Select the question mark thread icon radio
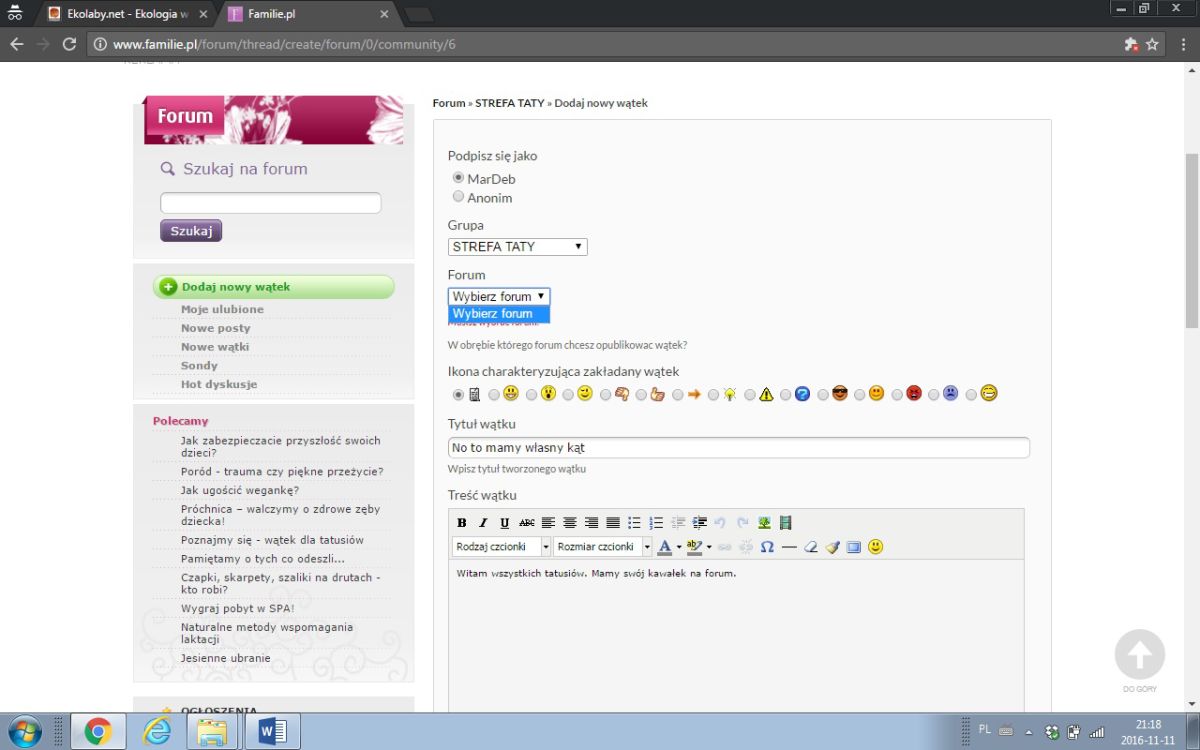This screenshot has width=1200, height=750. (786, 394)
